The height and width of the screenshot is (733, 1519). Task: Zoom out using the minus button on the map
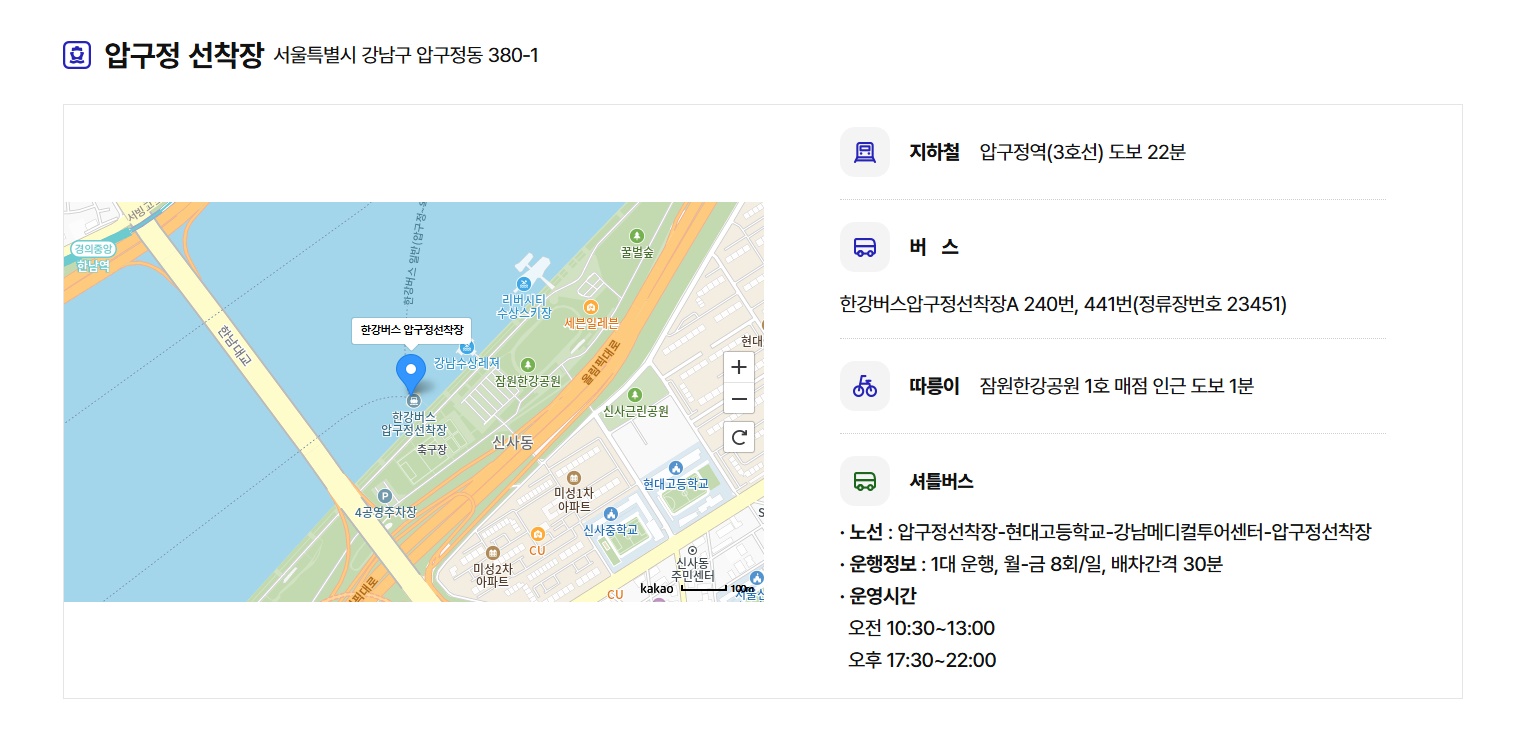click(x=738, y=399)
